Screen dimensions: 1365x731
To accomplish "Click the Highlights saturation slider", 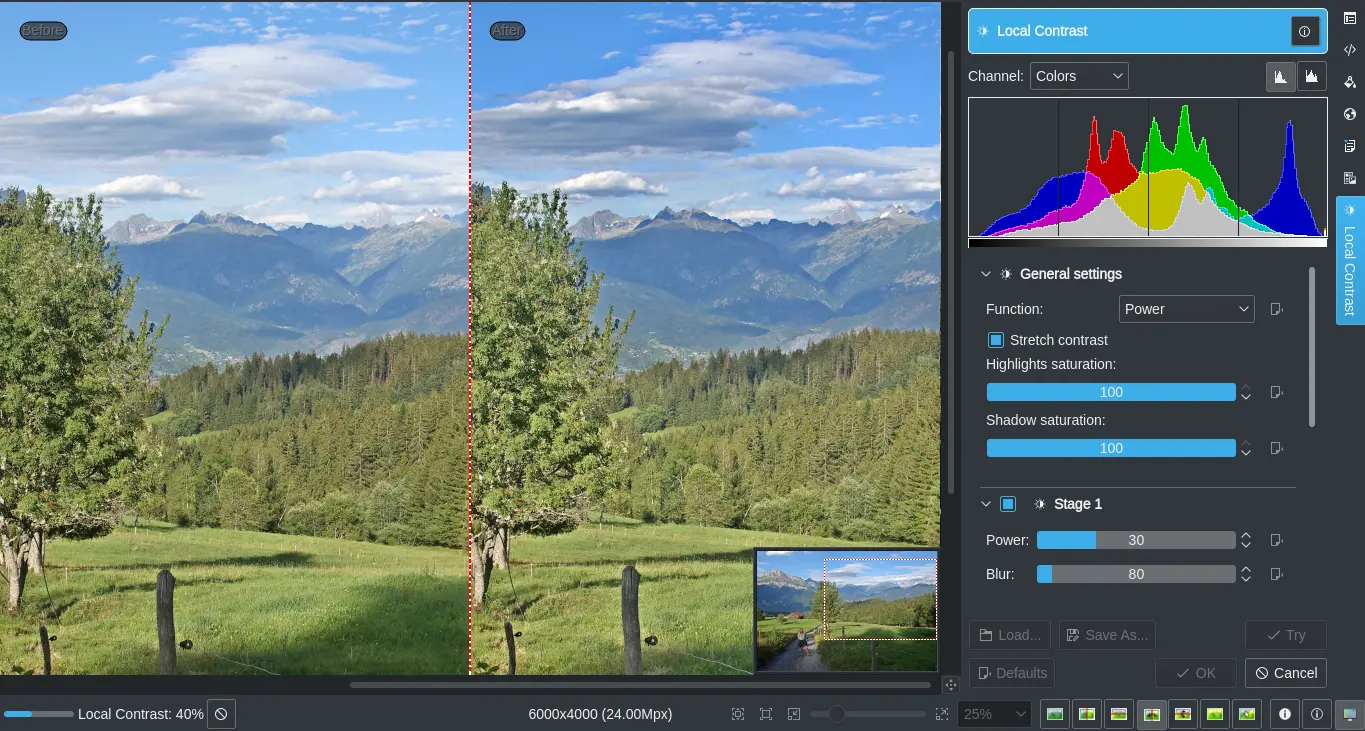I will click(1110, 392).
